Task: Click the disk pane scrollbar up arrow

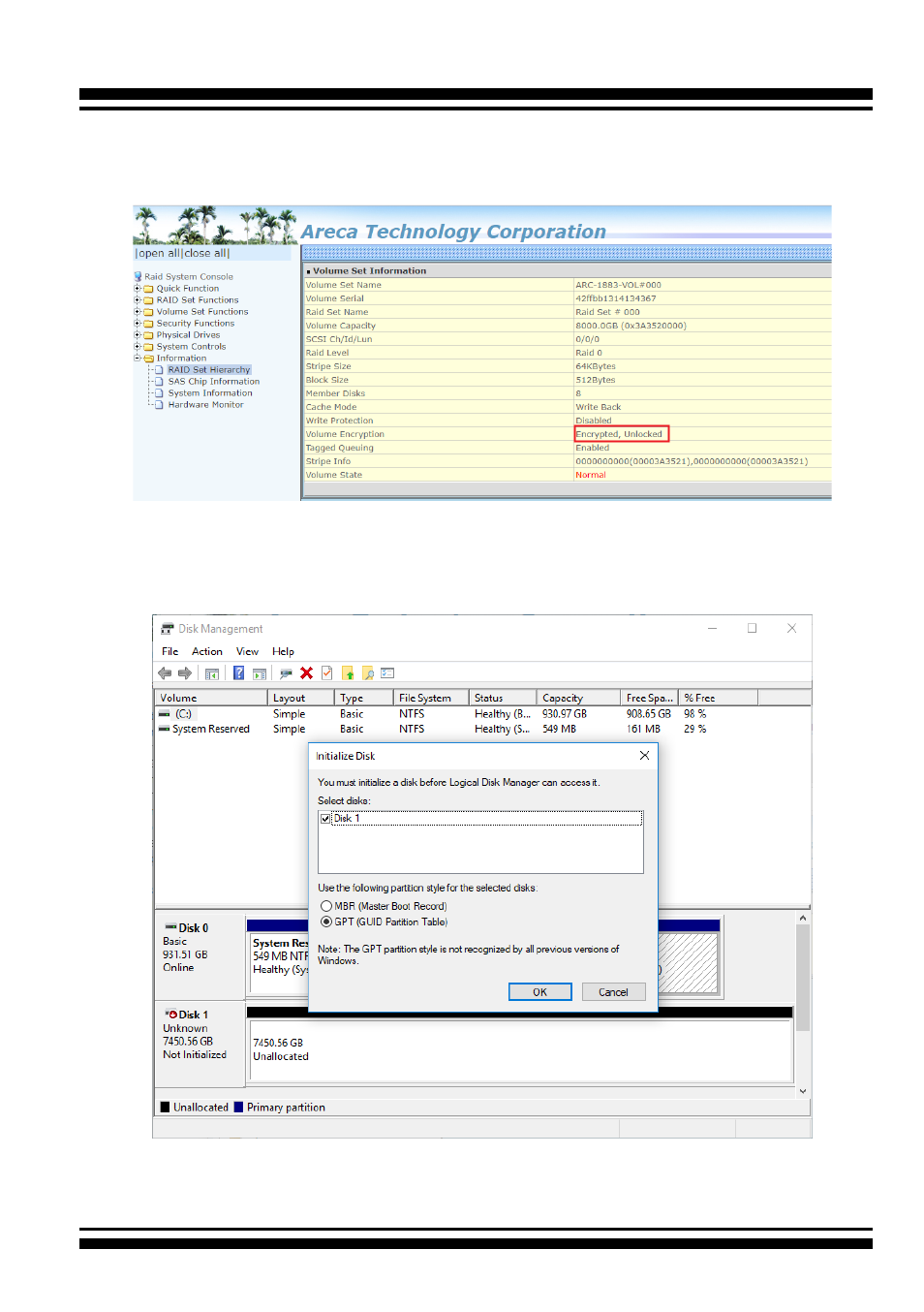Action: (803, 918)
